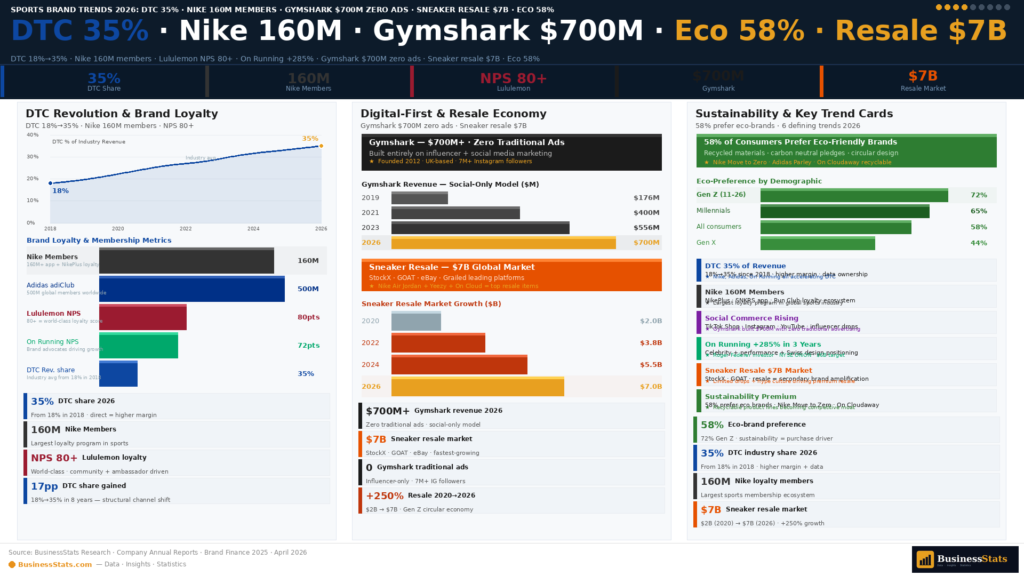Click the star bullet under Gymshark banner

pos(372,161)
